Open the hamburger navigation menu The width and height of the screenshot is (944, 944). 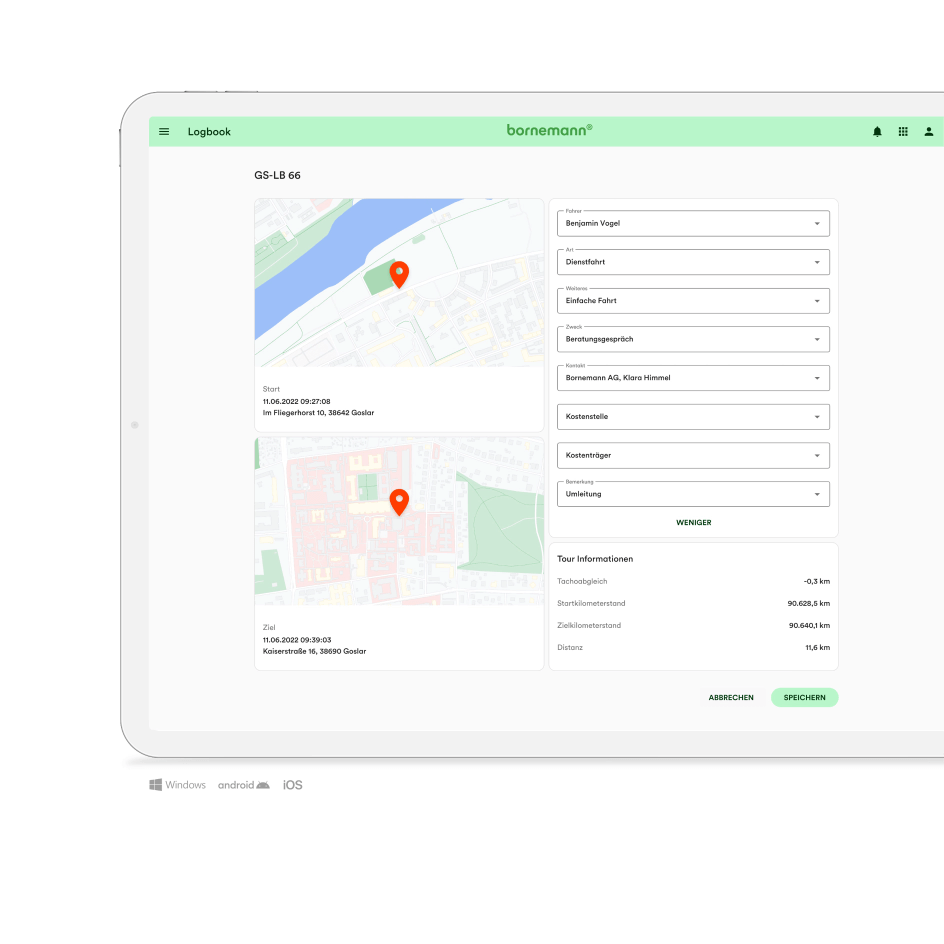coord(164,132)
